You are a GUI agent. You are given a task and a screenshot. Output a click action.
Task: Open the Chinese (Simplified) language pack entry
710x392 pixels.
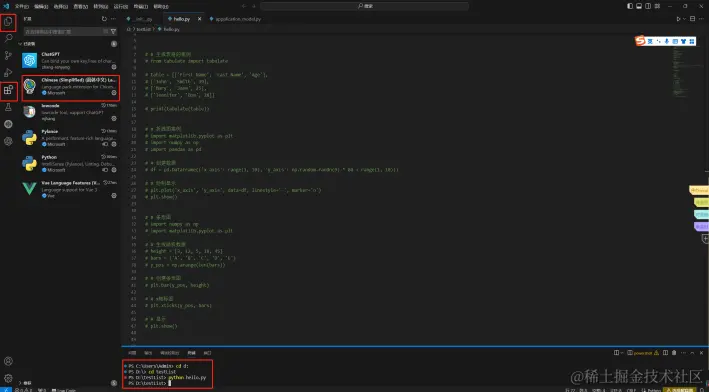click(x=70, y=88)
